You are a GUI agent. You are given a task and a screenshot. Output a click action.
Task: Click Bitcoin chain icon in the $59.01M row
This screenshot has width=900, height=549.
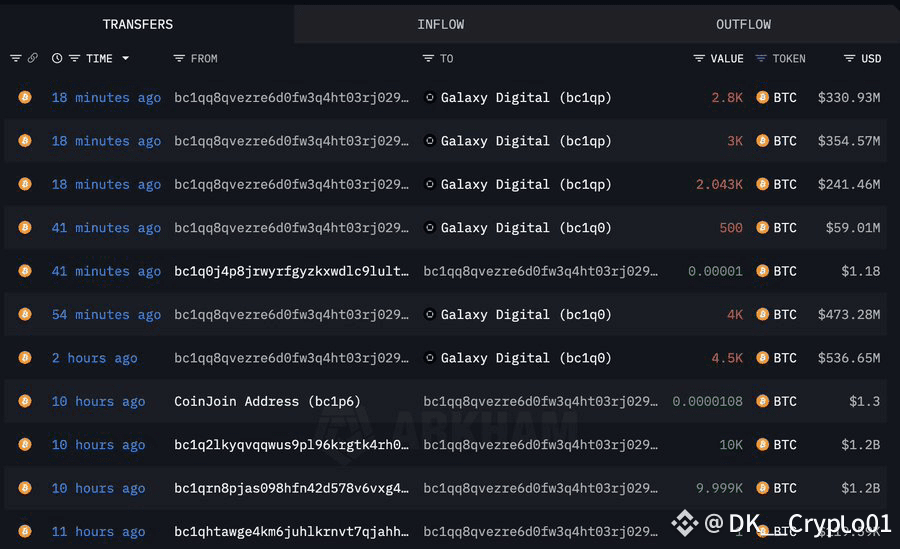(25, 227)
